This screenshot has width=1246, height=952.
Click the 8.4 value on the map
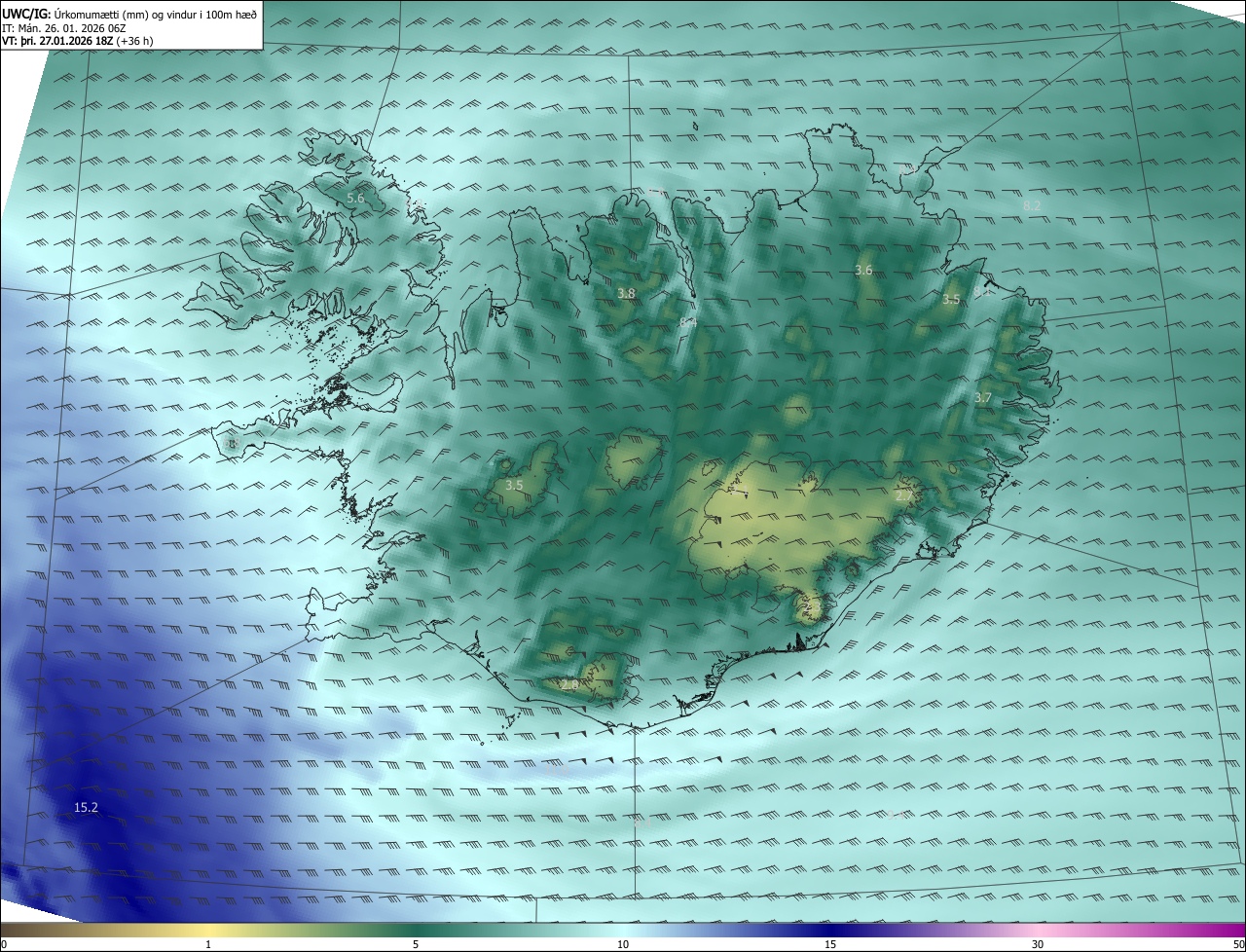coord(688,322)
